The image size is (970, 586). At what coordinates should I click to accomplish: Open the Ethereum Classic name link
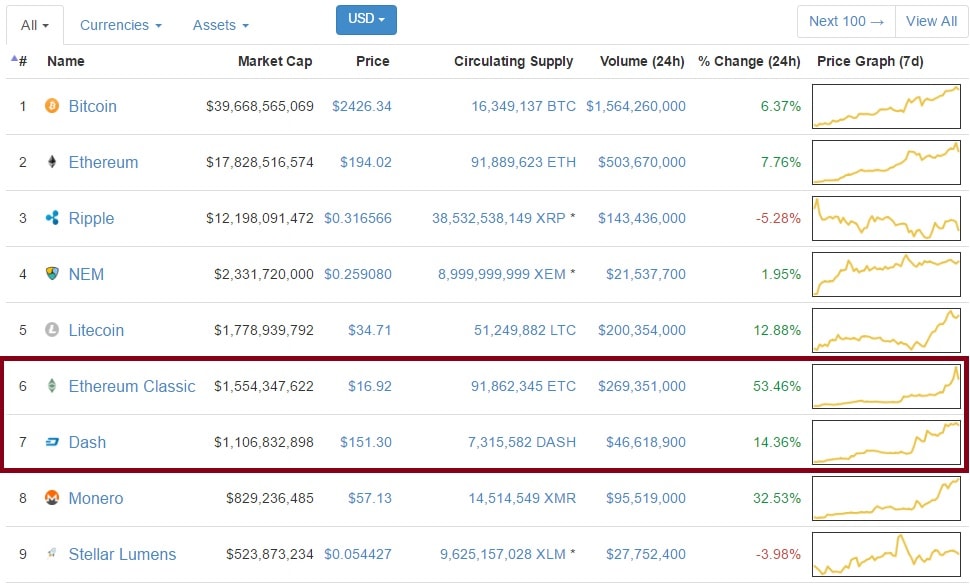[132, 386]
